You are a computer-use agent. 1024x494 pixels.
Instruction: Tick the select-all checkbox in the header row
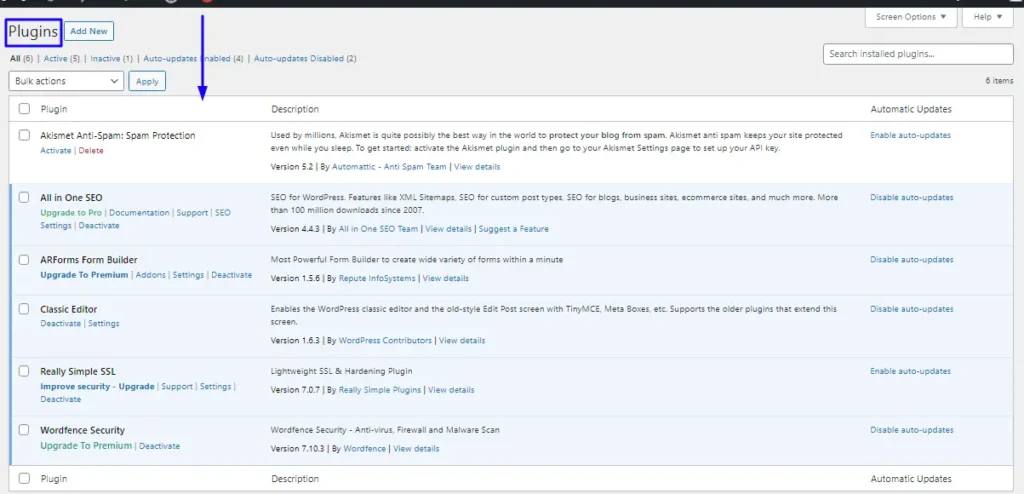tap(24, 109)
